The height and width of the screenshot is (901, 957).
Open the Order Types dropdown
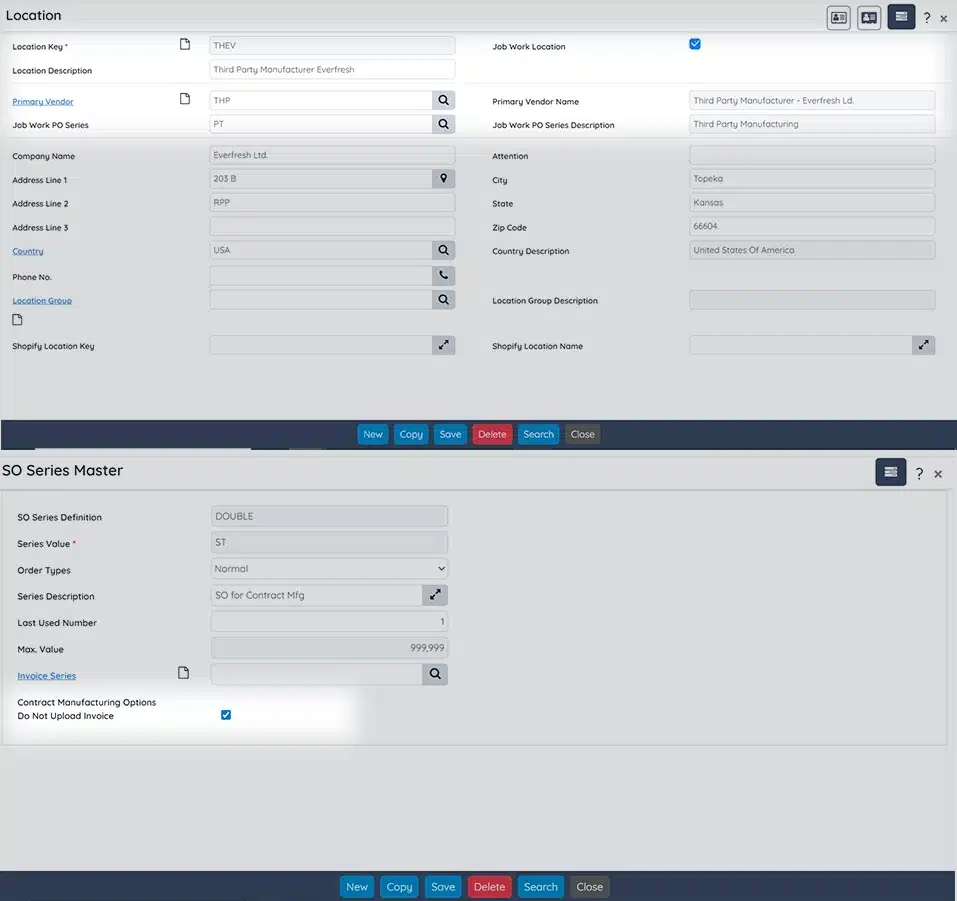tap(330, 569)
